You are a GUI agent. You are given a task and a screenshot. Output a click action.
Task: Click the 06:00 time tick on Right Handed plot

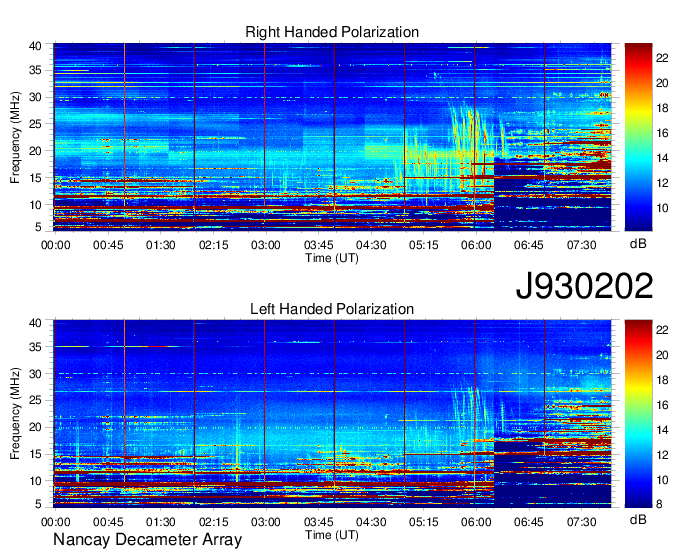click(476, 245)
